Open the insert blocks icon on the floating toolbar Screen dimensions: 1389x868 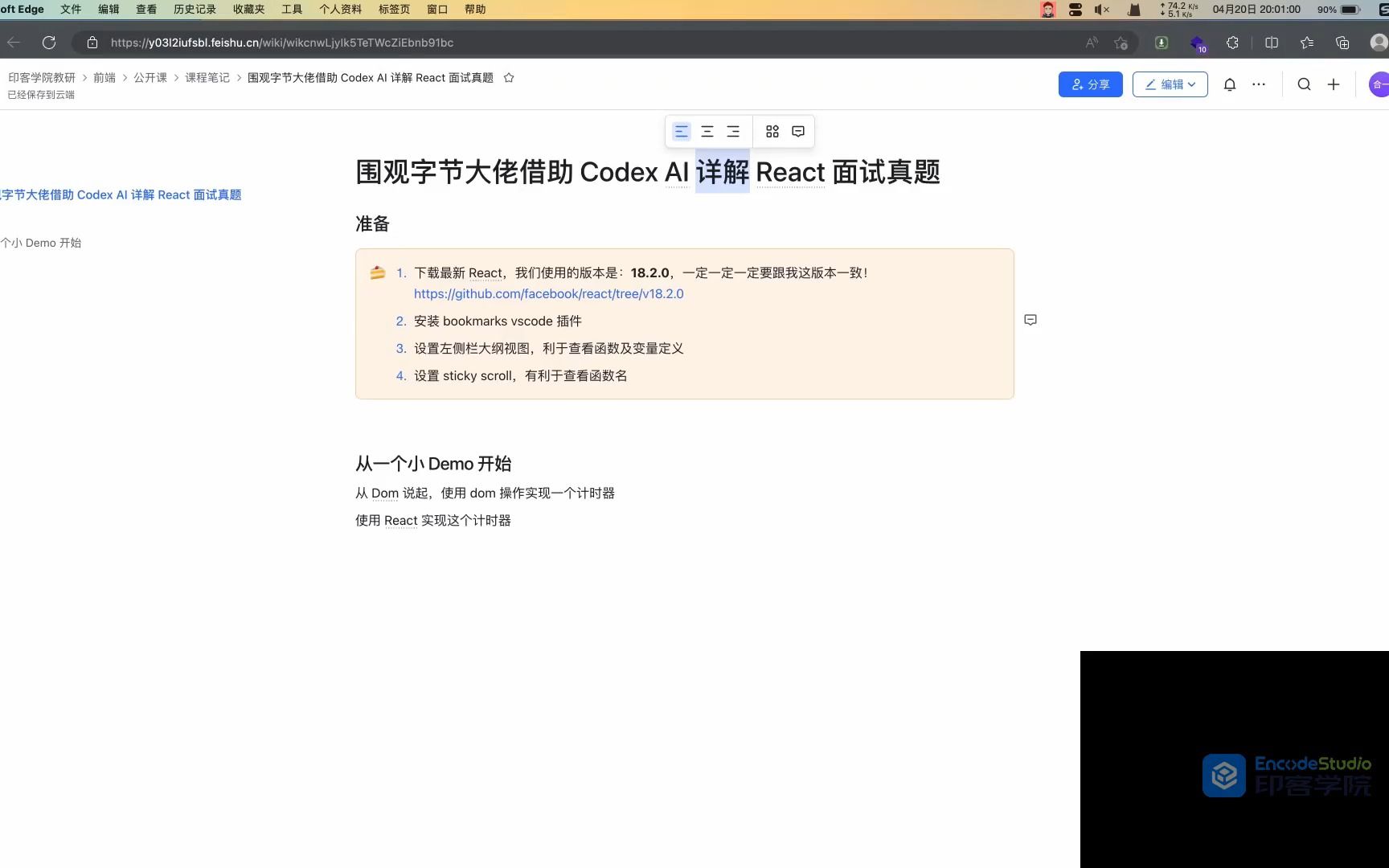pyautogui.click(x=772, y=130)
